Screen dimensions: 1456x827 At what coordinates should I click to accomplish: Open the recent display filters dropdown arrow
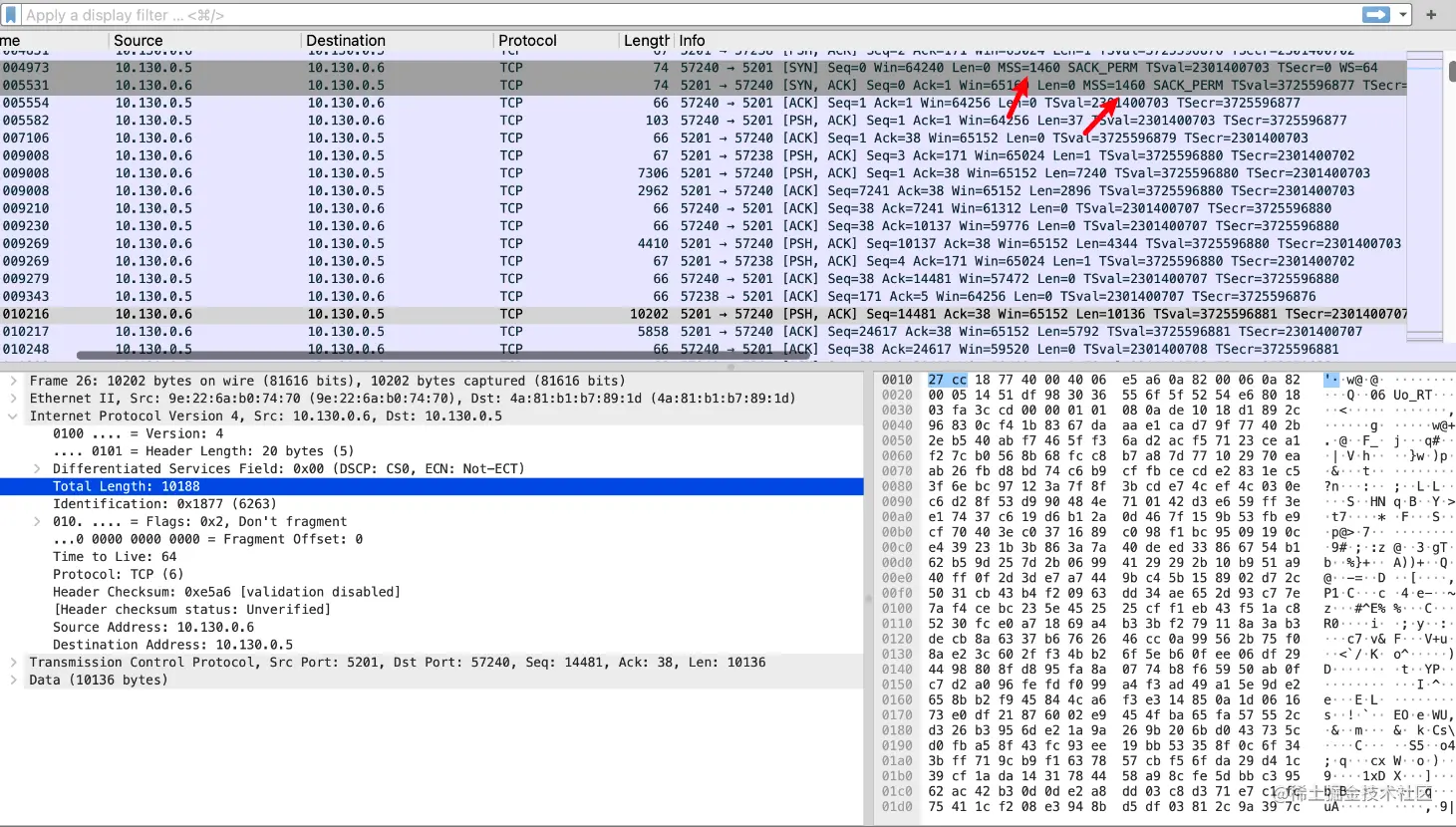click(x=1403, y=15)
